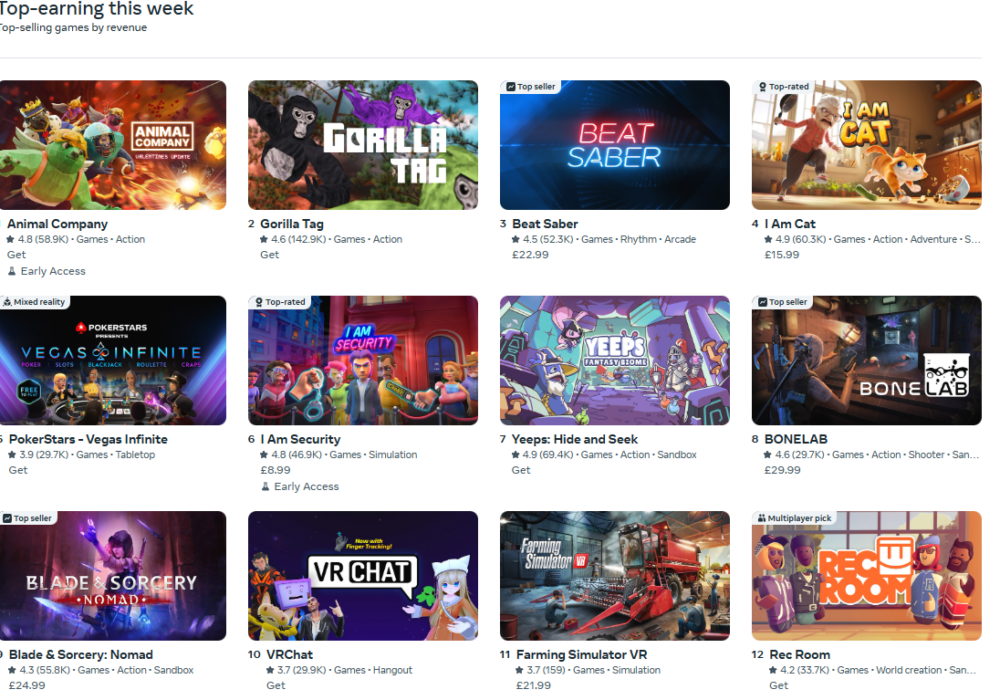The height and width of the screenshot is (700, 1000).
Task: Click the BONELAB £29.99 price
Action: tap(783, 470)
